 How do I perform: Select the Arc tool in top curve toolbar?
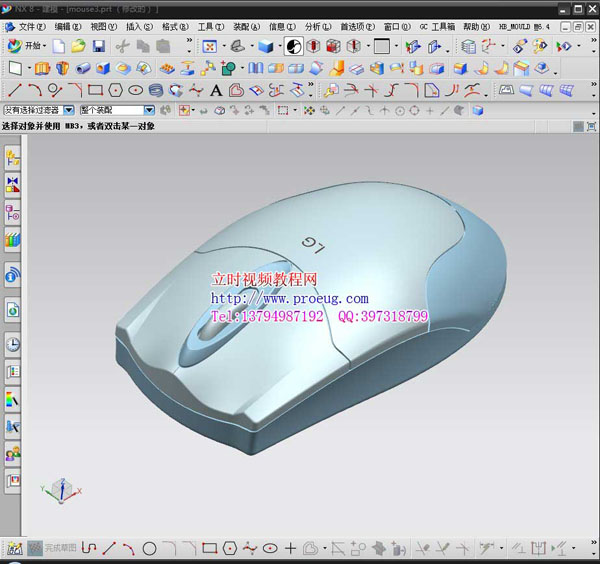[35, 91]
